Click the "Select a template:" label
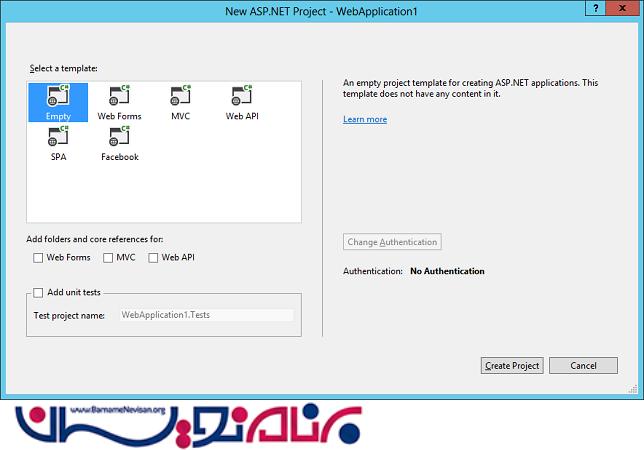The image size is (644, 450). tap(63, 69)
